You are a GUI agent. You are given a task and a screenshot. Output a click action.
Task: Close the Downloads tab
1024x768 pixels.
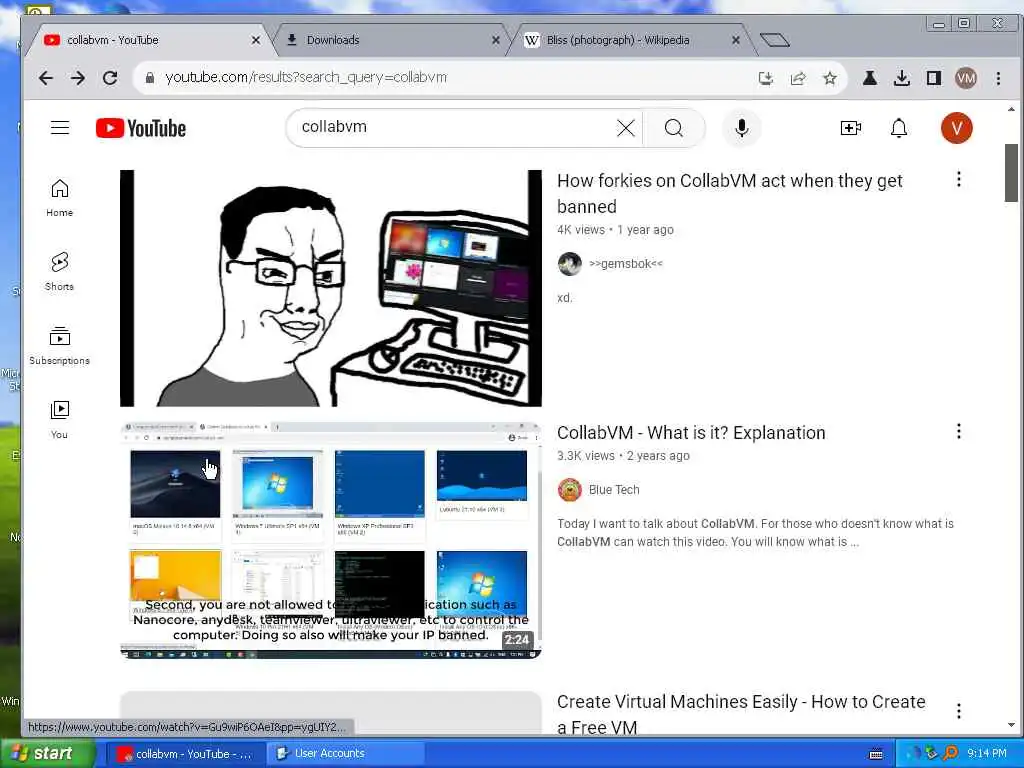[x=496, y=40]
